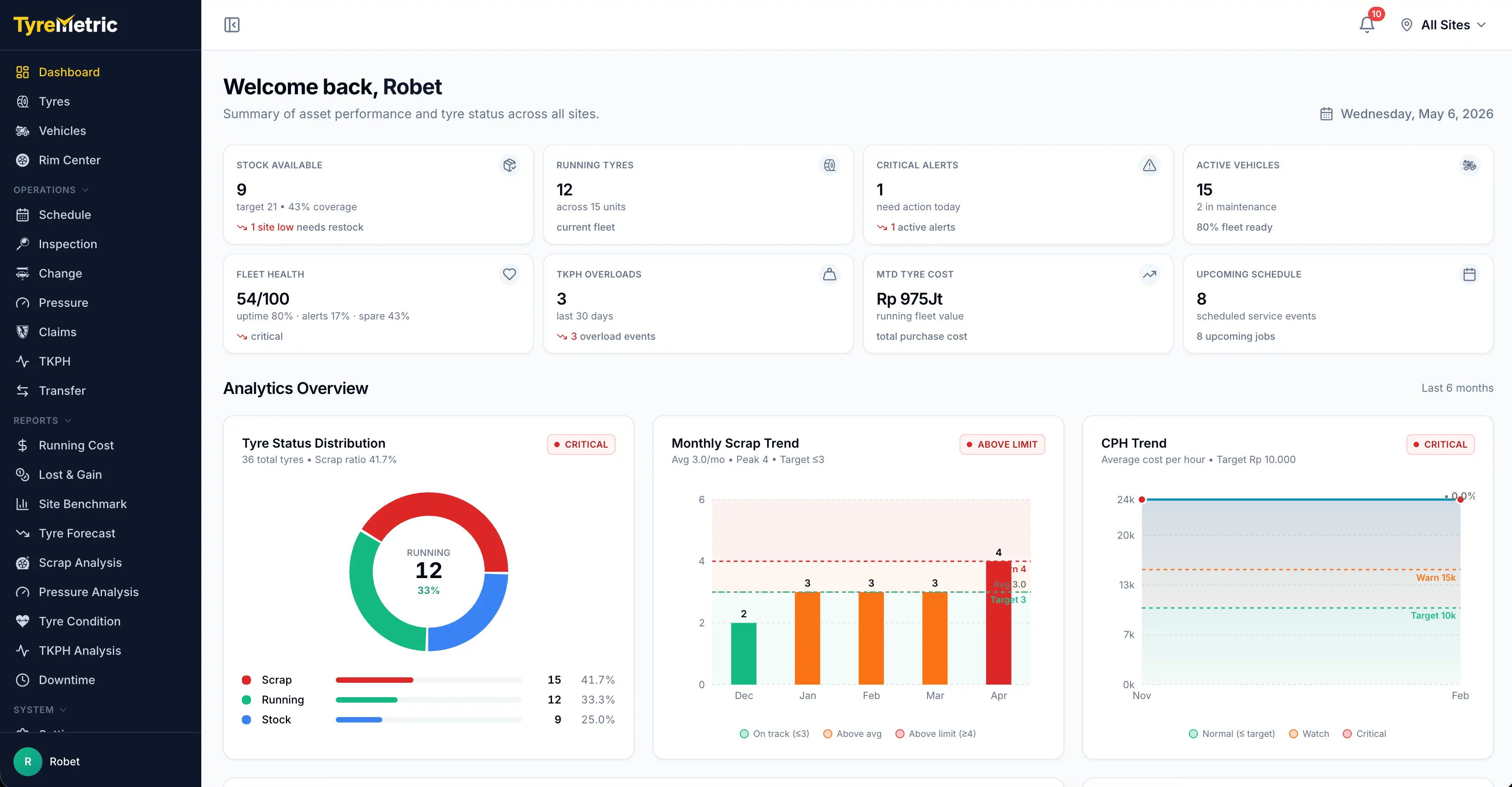Click the Running Cost dollar icon
Image resolution: width=1512 pixels, height=787 pixels.
pyautogui.click(x=22, y=445)
